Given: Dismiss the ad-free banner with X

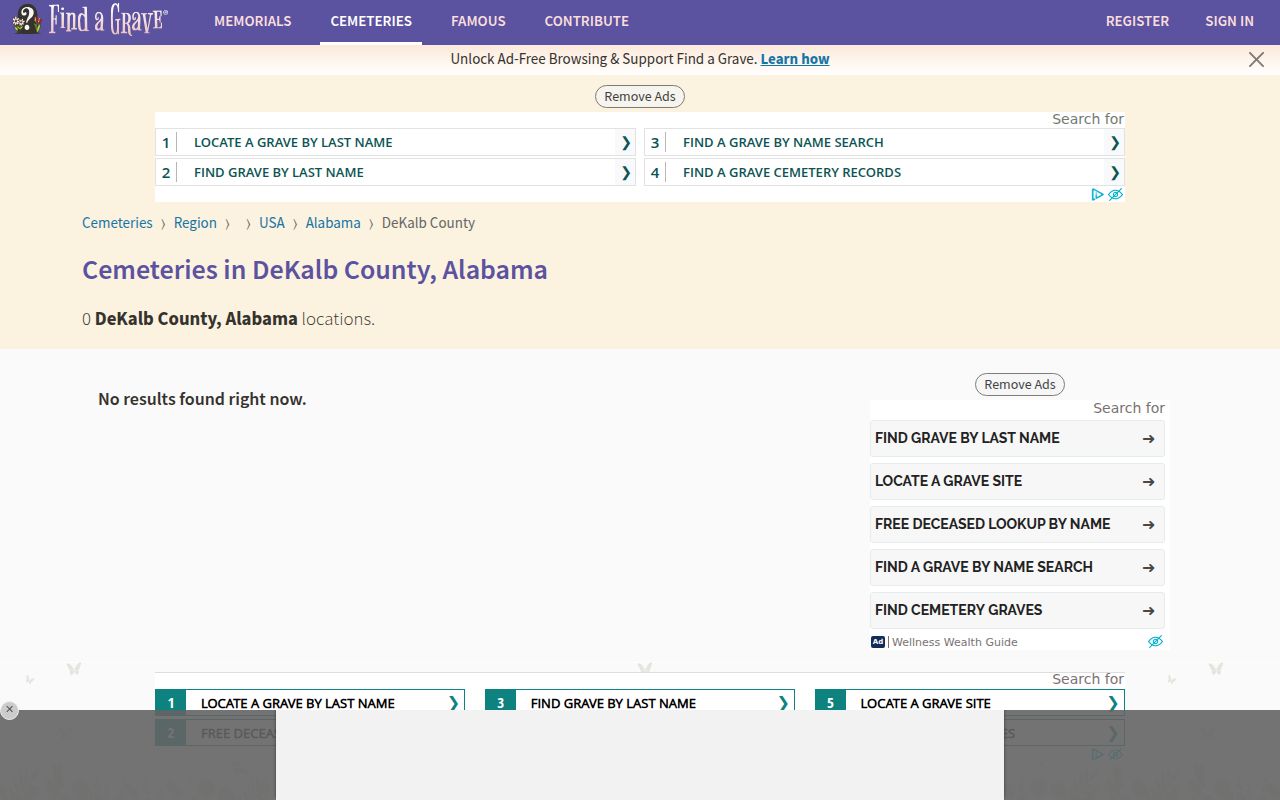Looking at the screenshot, I should pos(1256,59).
